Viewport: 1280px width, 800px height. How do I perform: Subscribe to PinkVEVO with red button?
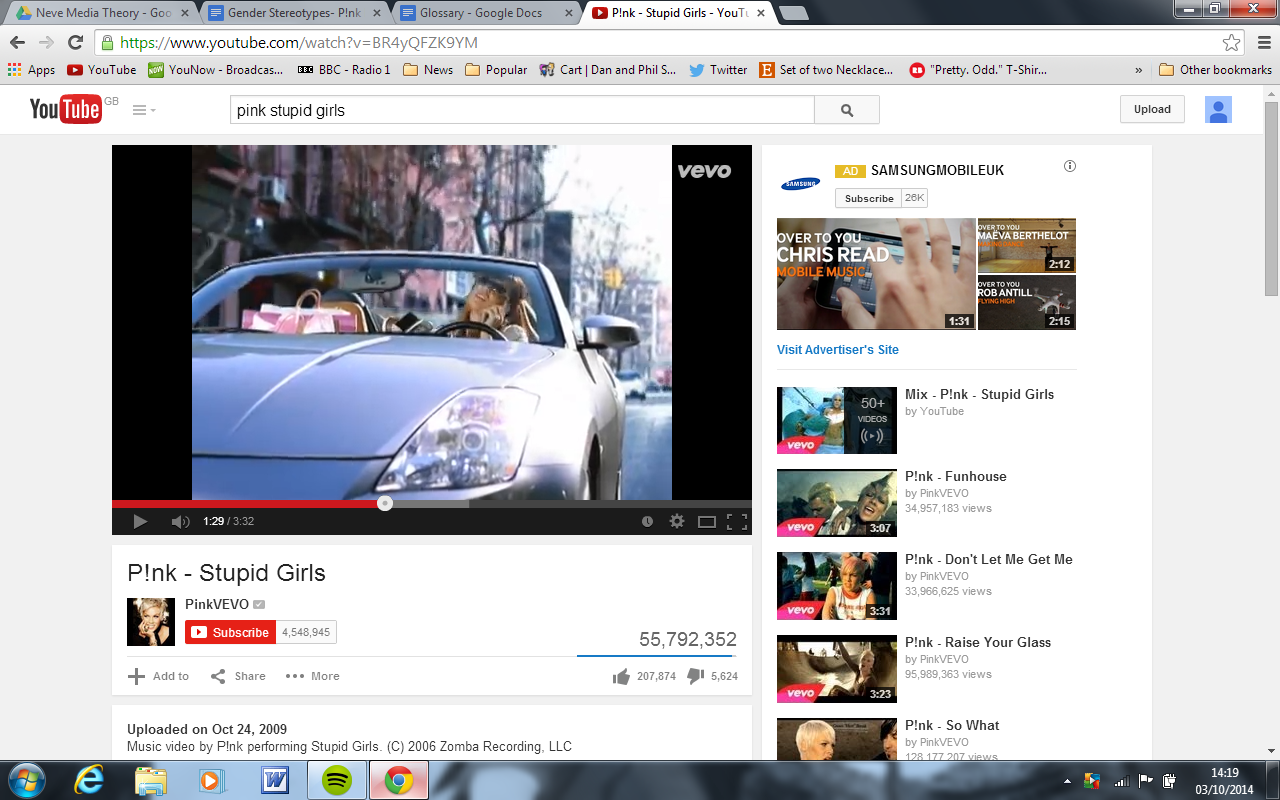pos(230,632)
